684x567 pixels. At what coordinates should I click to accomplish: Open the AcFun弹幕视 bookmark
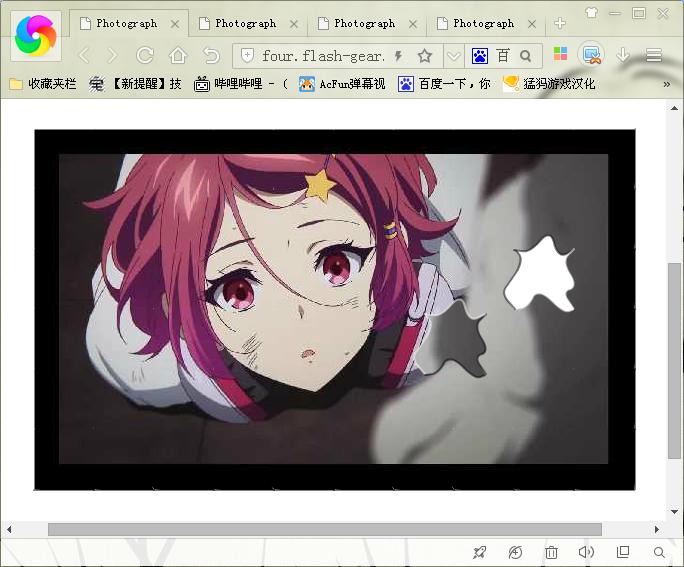(341, 84)
